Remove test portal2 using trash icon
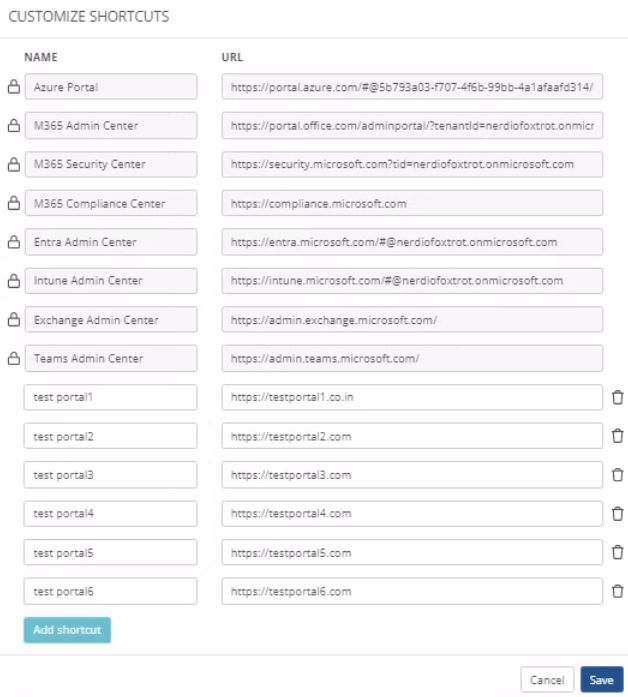628x697 pixels. [x=617, y=436]
